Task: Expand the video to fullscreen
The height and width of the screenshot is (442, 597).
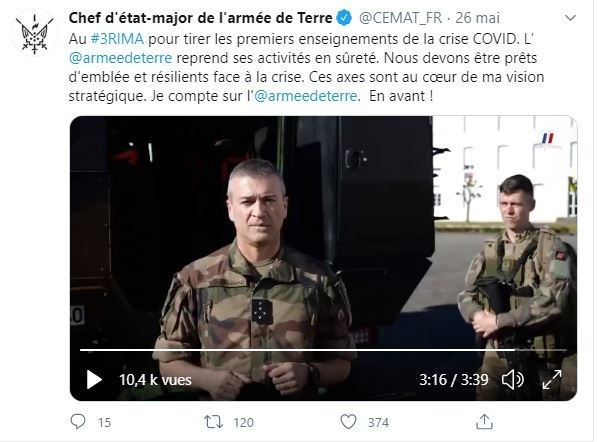Action: [x=552, y=380]
